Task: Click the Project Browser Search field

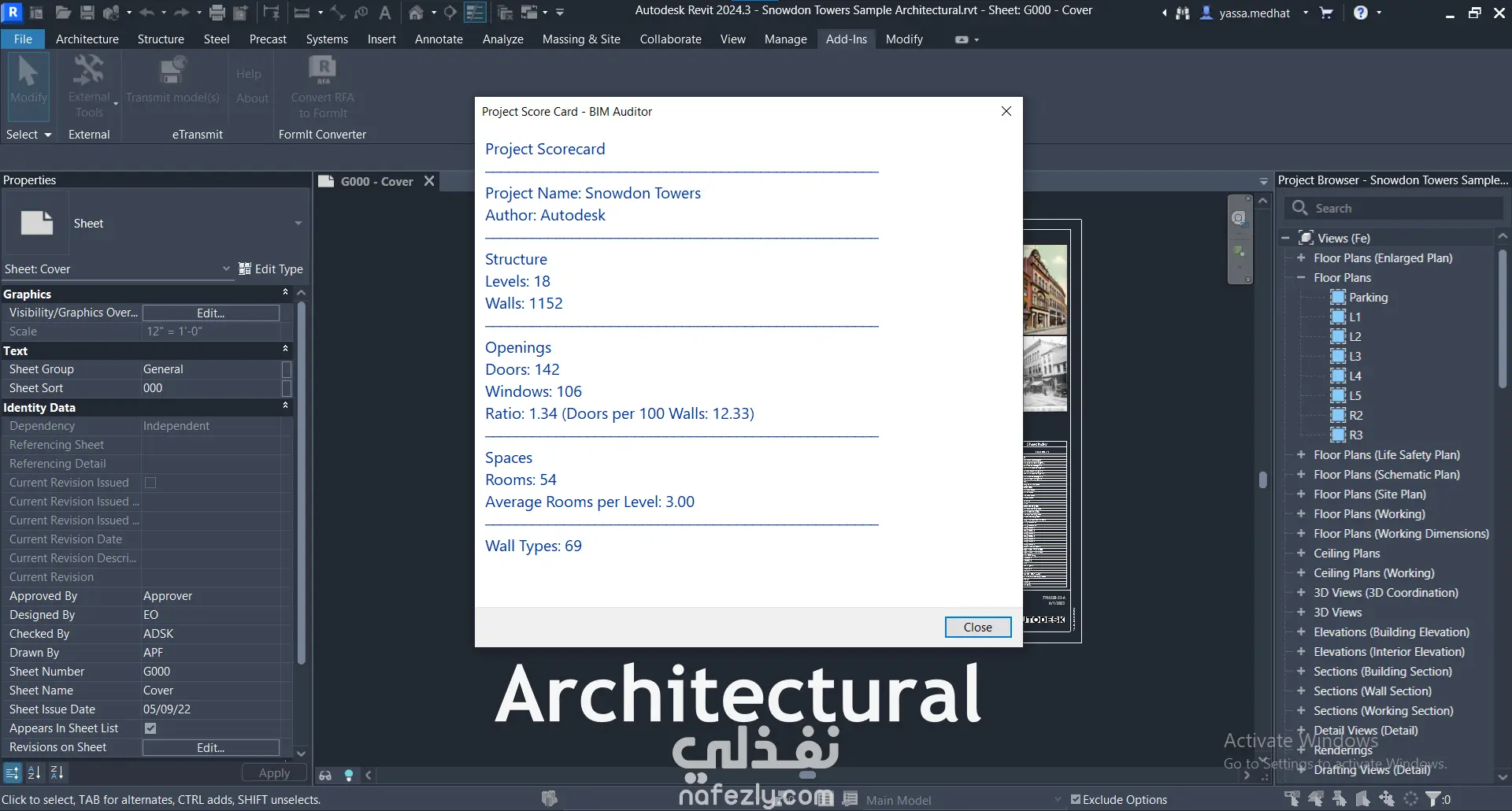Action: pos(1394,209)
